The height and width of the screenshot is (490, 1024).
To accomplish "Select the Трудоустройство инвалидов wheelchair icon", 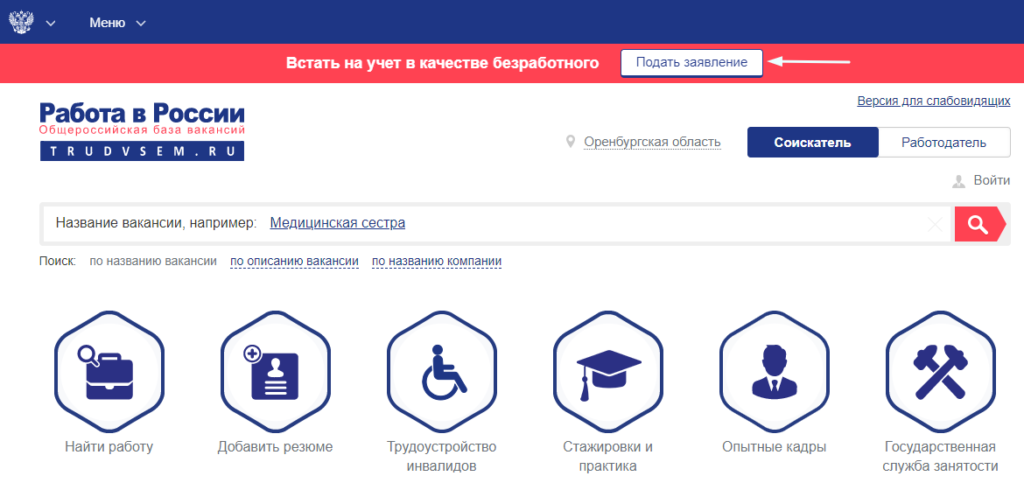I will click(441, 373).
